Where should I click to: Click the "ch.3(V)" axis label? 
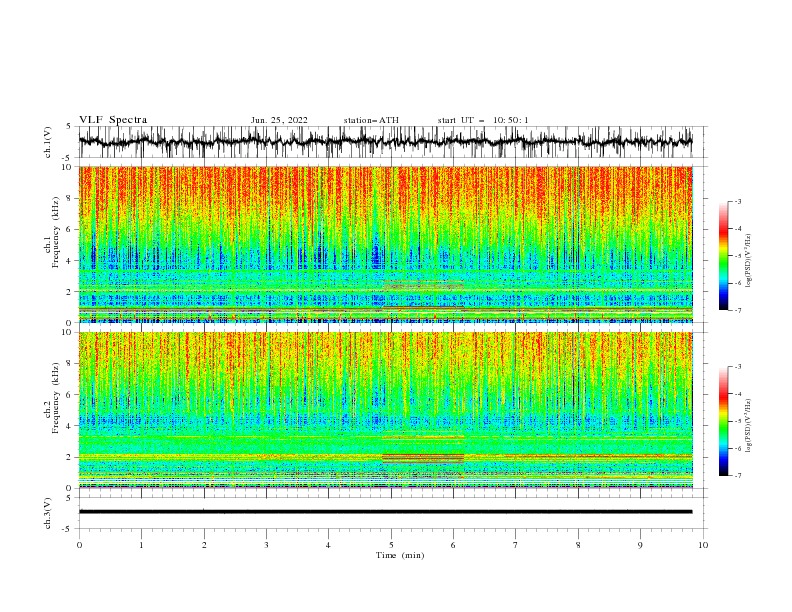click(x=48, y=513)
